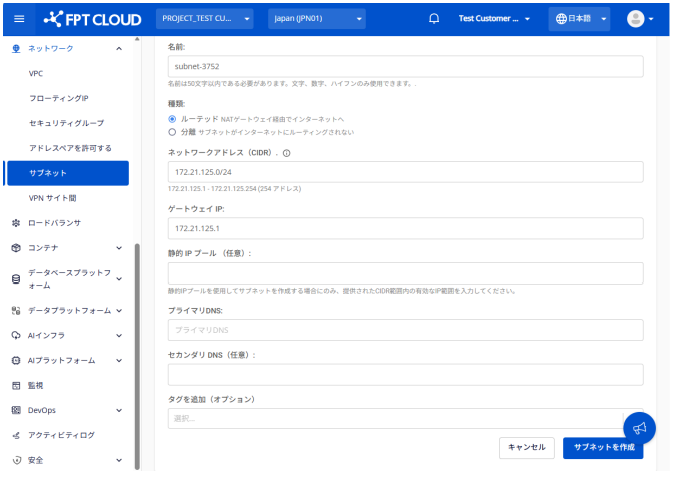Open the user avatar account menu
This screenshot has height=479, width=675.
tap(639, 19)
